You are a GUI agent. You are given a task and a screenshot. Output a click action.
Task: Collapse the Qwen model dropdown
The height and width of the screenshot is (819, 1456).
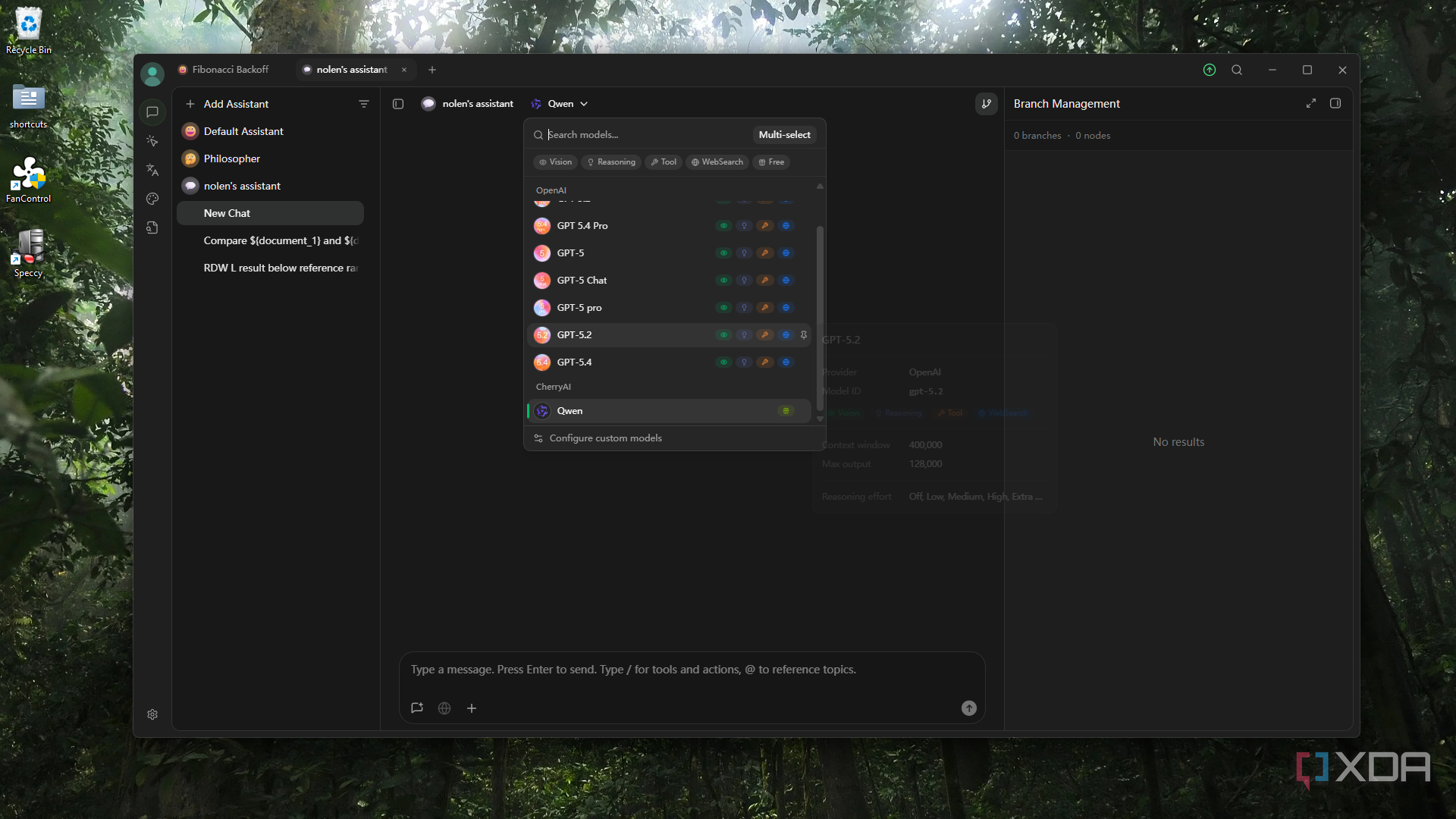[x=560, y=104]
